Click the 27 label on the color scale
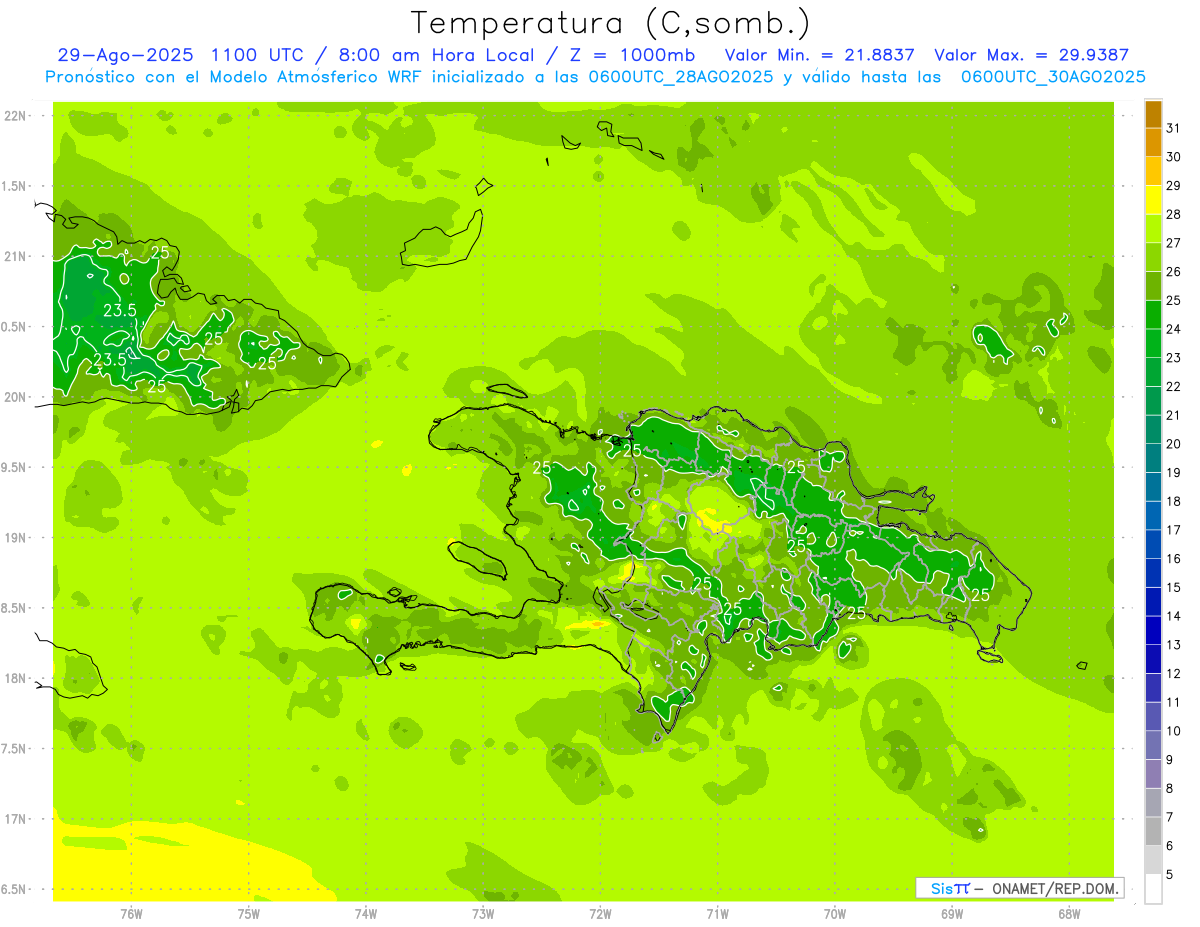 [x=1174, y=243]
